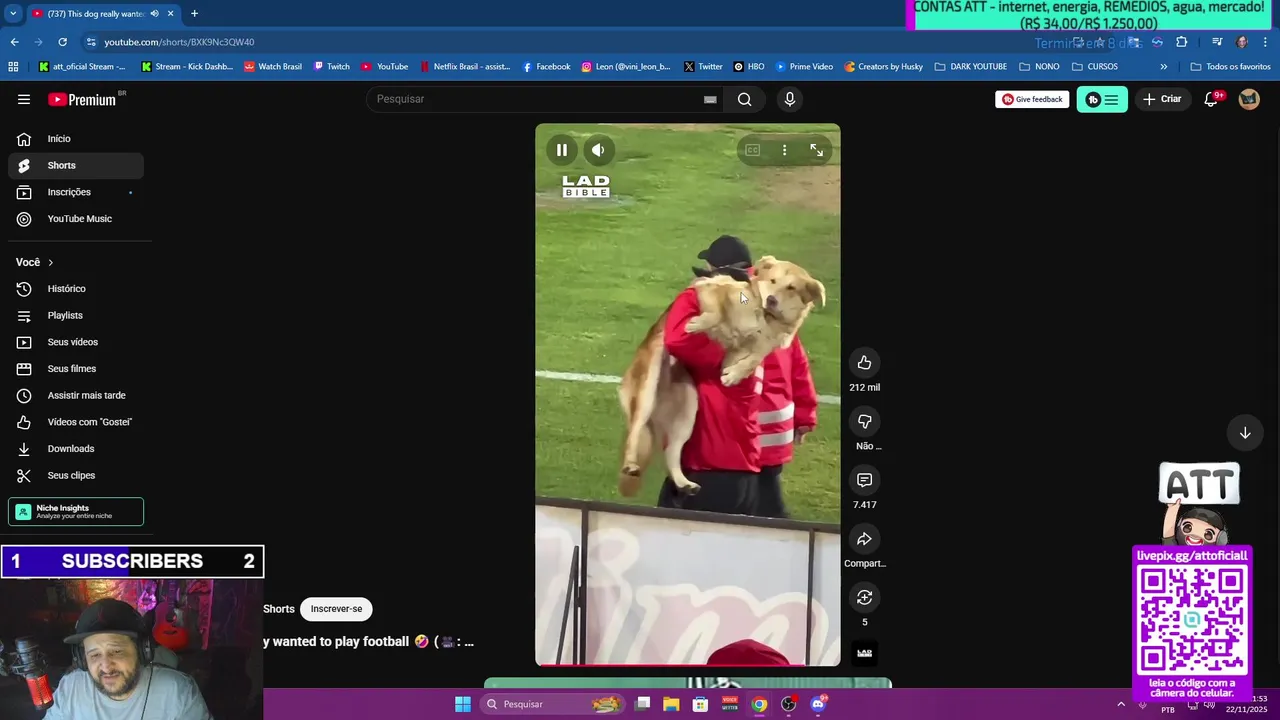Open the DARK YOUTUBE bookmark folder
This screenshot has width=1280, height=720.
pyautogui.click(x=971, y=67)
